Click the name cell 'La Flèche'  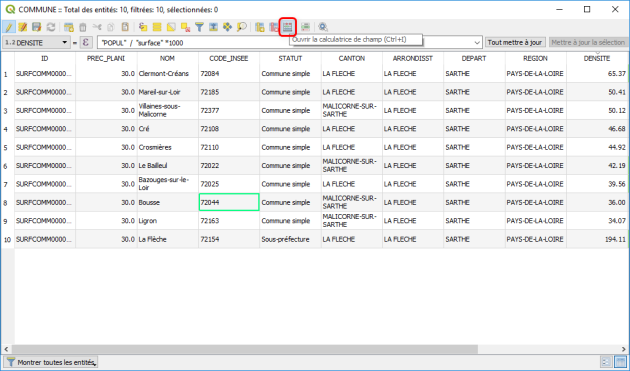(167, 239)
